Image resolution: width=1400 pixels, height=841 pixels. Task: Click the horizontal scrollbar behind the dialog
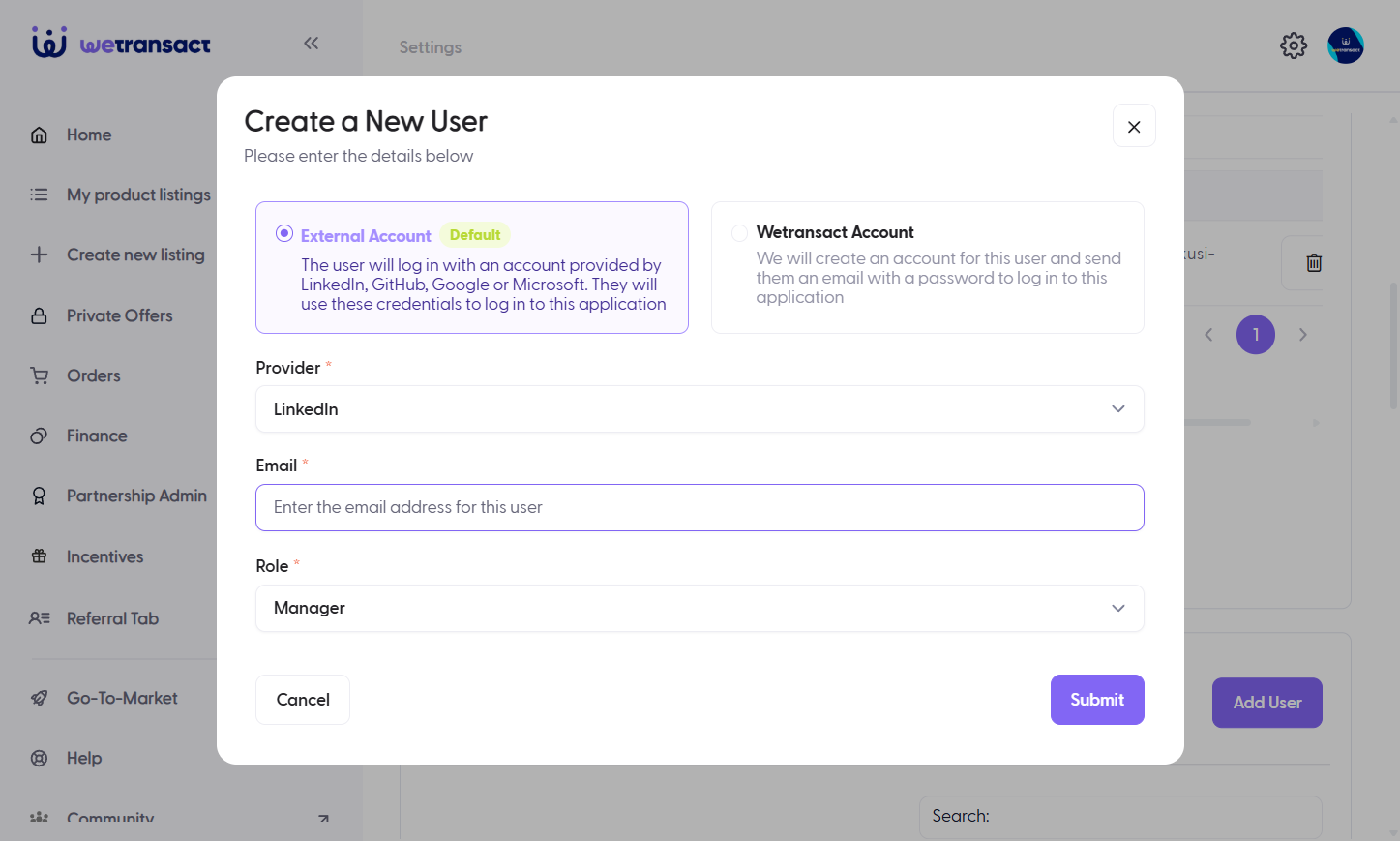pyautogui.click(x=1217, y=423)
